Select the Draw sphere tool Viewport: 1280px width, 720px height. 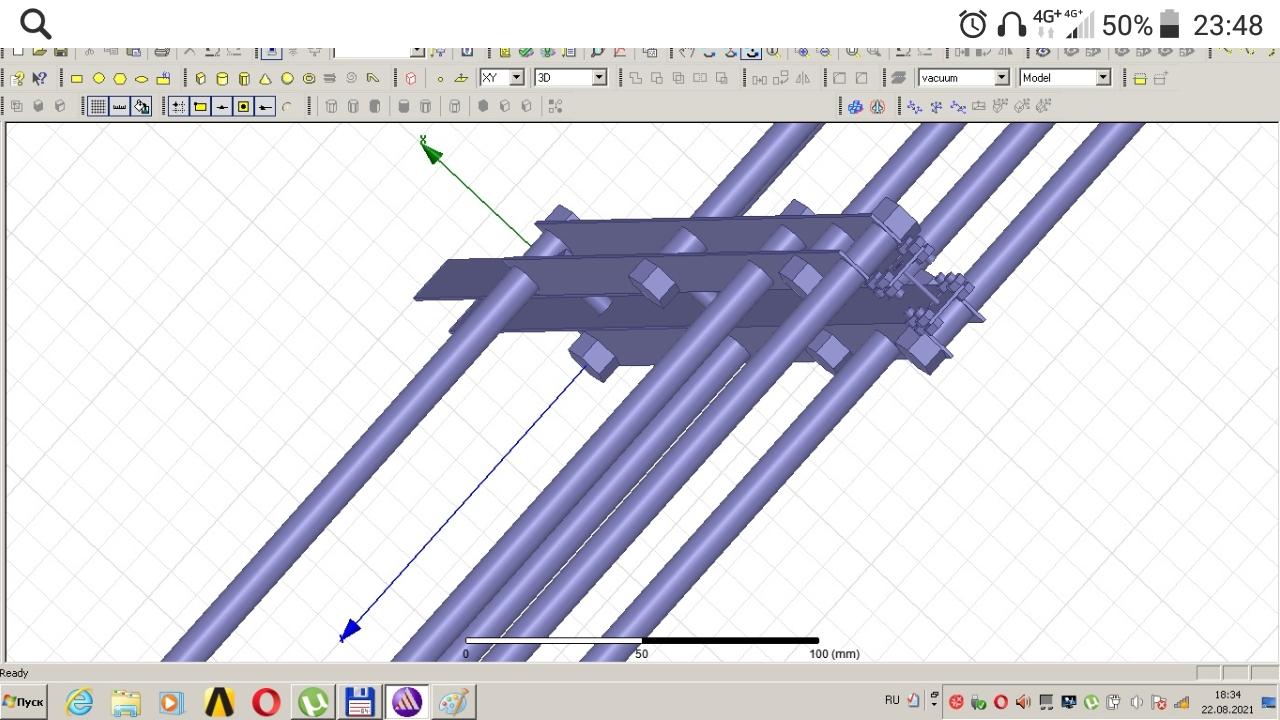[287, 78]
